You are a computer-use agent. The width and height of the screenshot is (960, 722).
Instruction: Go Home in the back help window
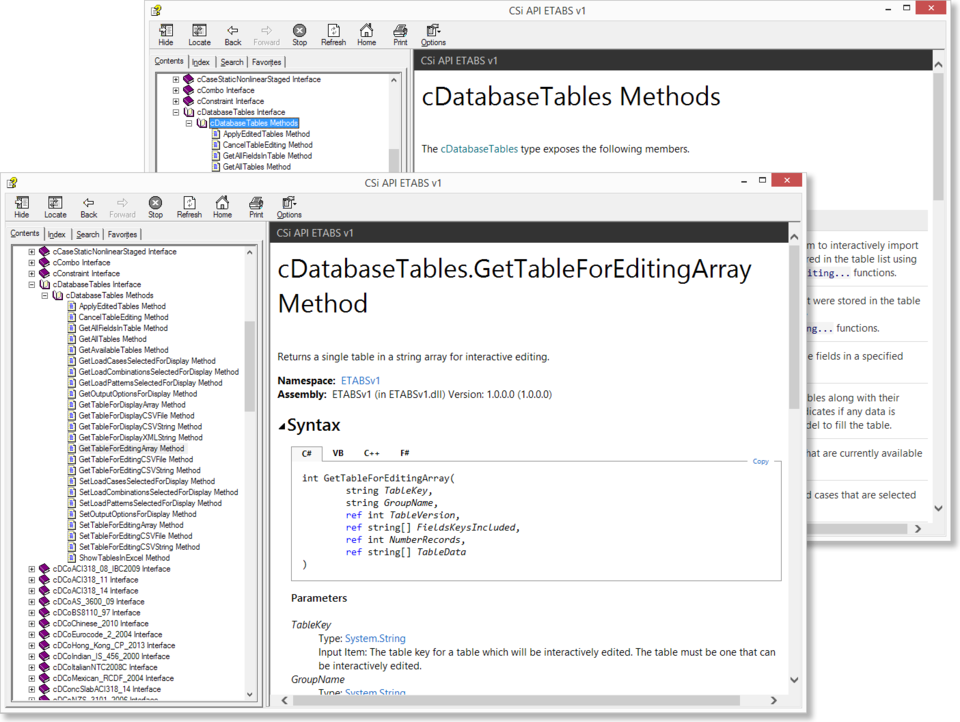pyautogui.click(x=367, y=35)
